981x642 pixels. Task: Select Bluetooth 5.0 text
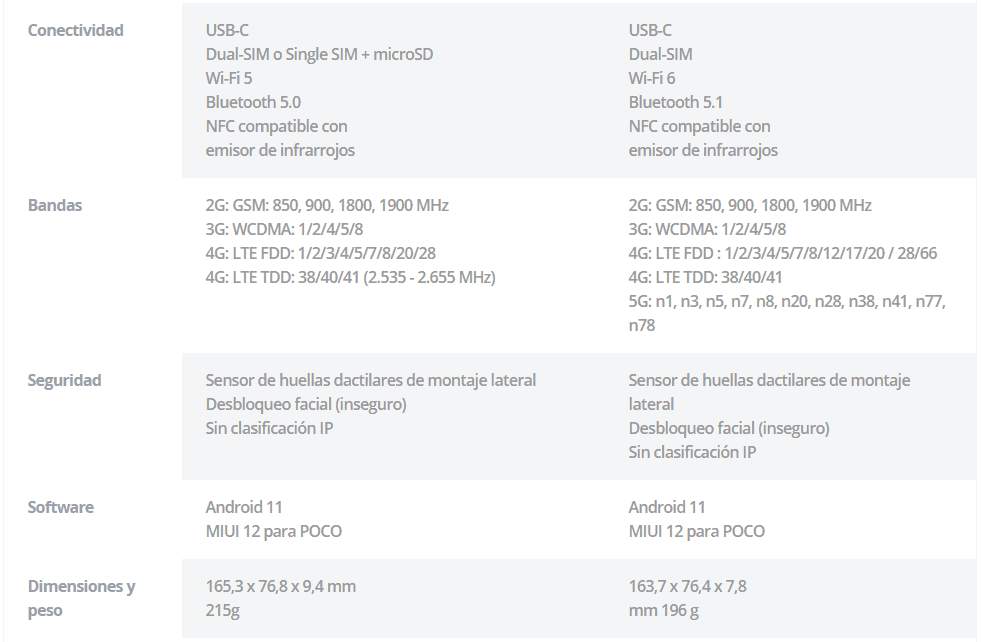tap(253, 102)
